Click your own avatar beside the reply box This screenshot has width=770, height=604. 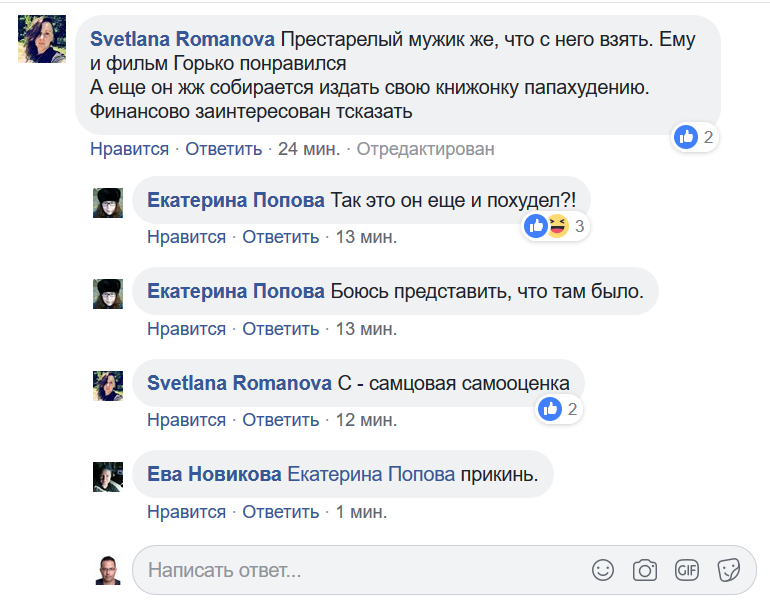[107, 570]
